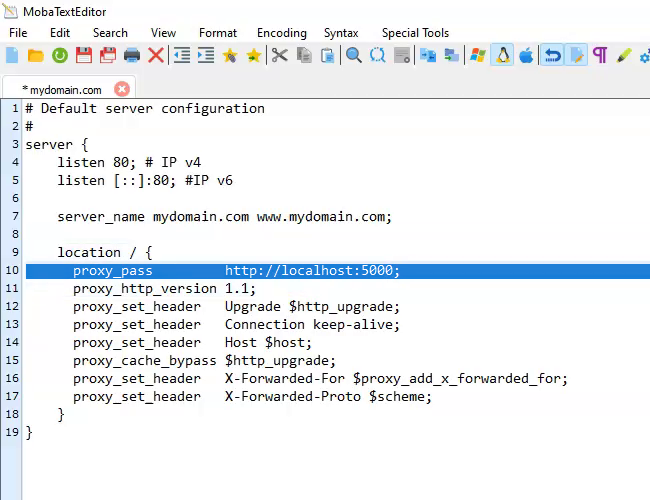
Task: Close the mydomain.com tab
Action: 123,89
